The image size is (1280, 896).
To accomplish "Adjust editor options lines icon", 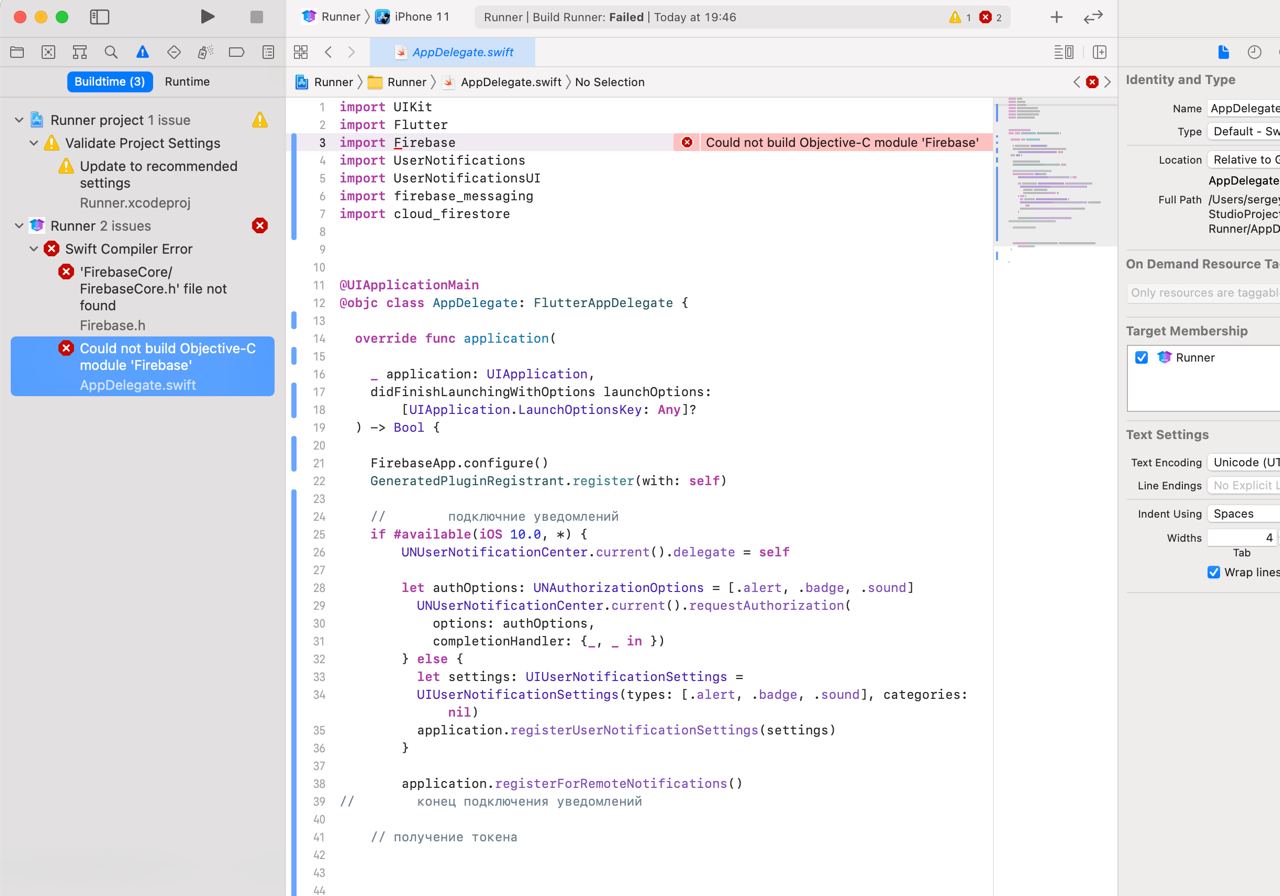I will click(x=1064, y=52).
